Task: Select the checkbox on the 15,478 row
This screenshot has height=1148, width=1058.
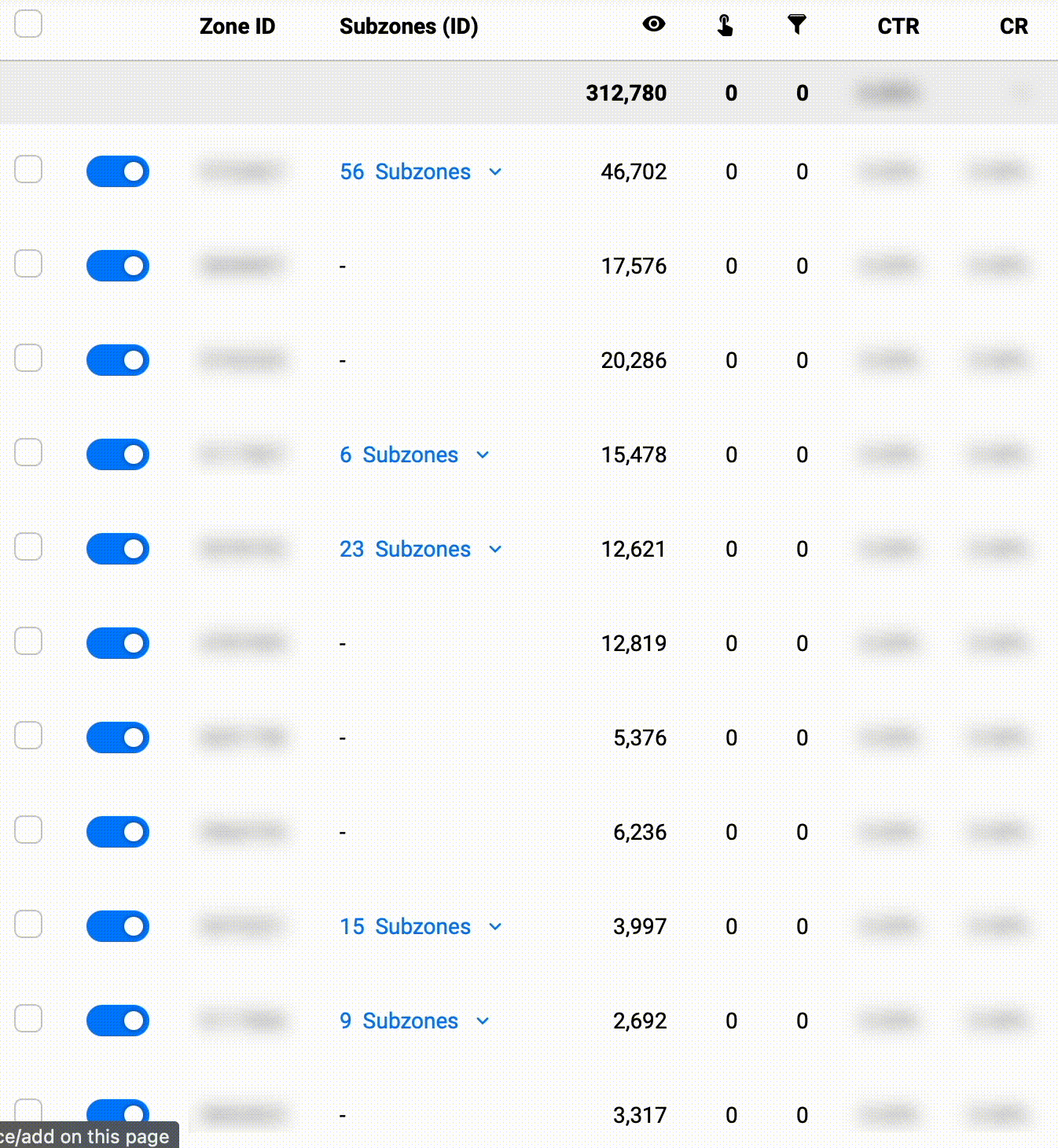Action: (x=28, y=452)
